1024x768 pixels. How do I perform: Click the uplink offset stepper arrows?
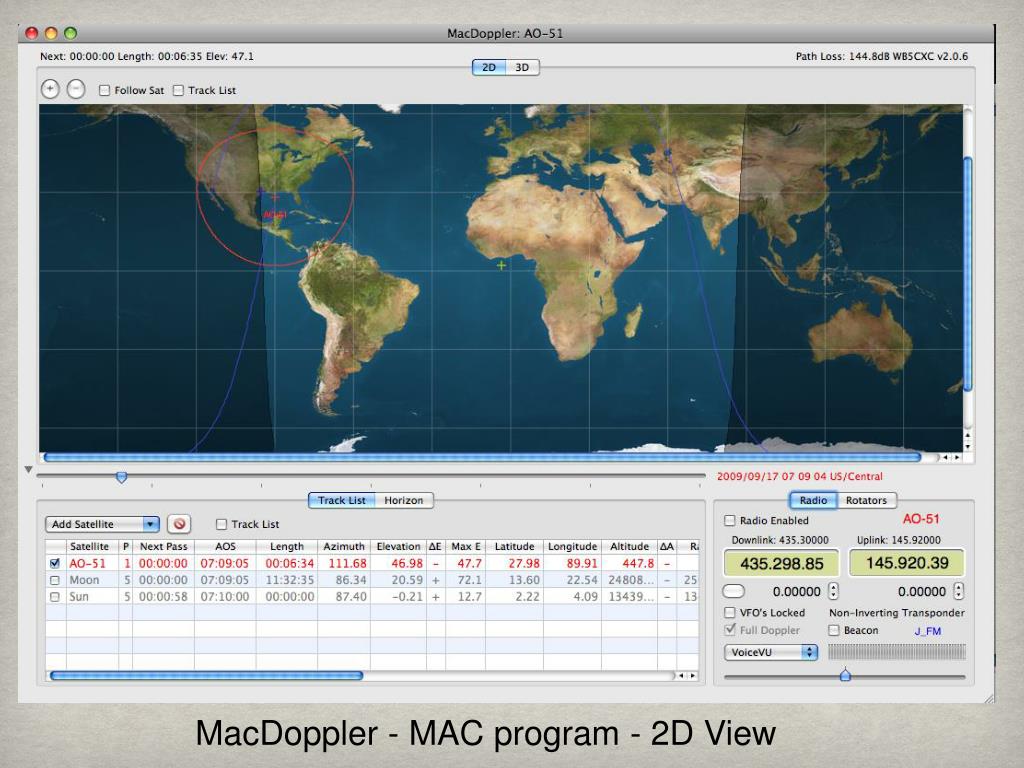(x=958, y=591)
